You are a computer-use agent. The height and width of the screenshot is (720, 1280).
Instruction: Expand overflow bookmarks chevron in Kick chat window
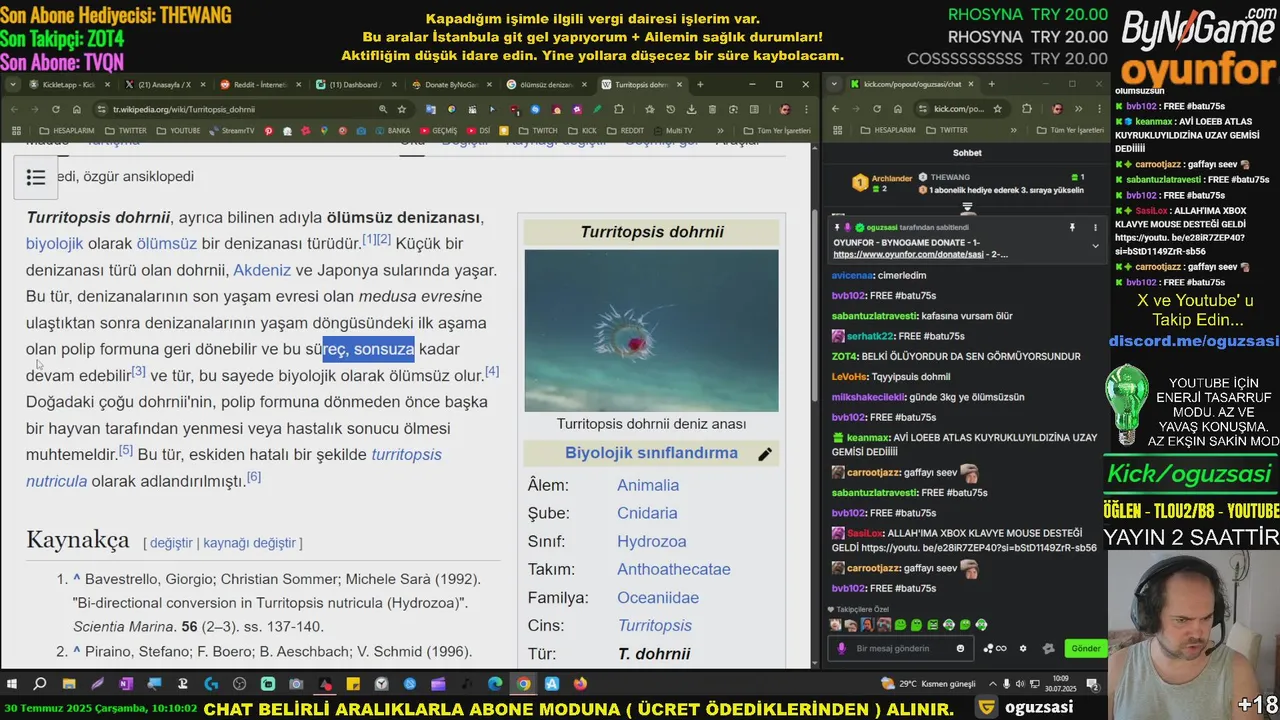(x=1012, y=130)
